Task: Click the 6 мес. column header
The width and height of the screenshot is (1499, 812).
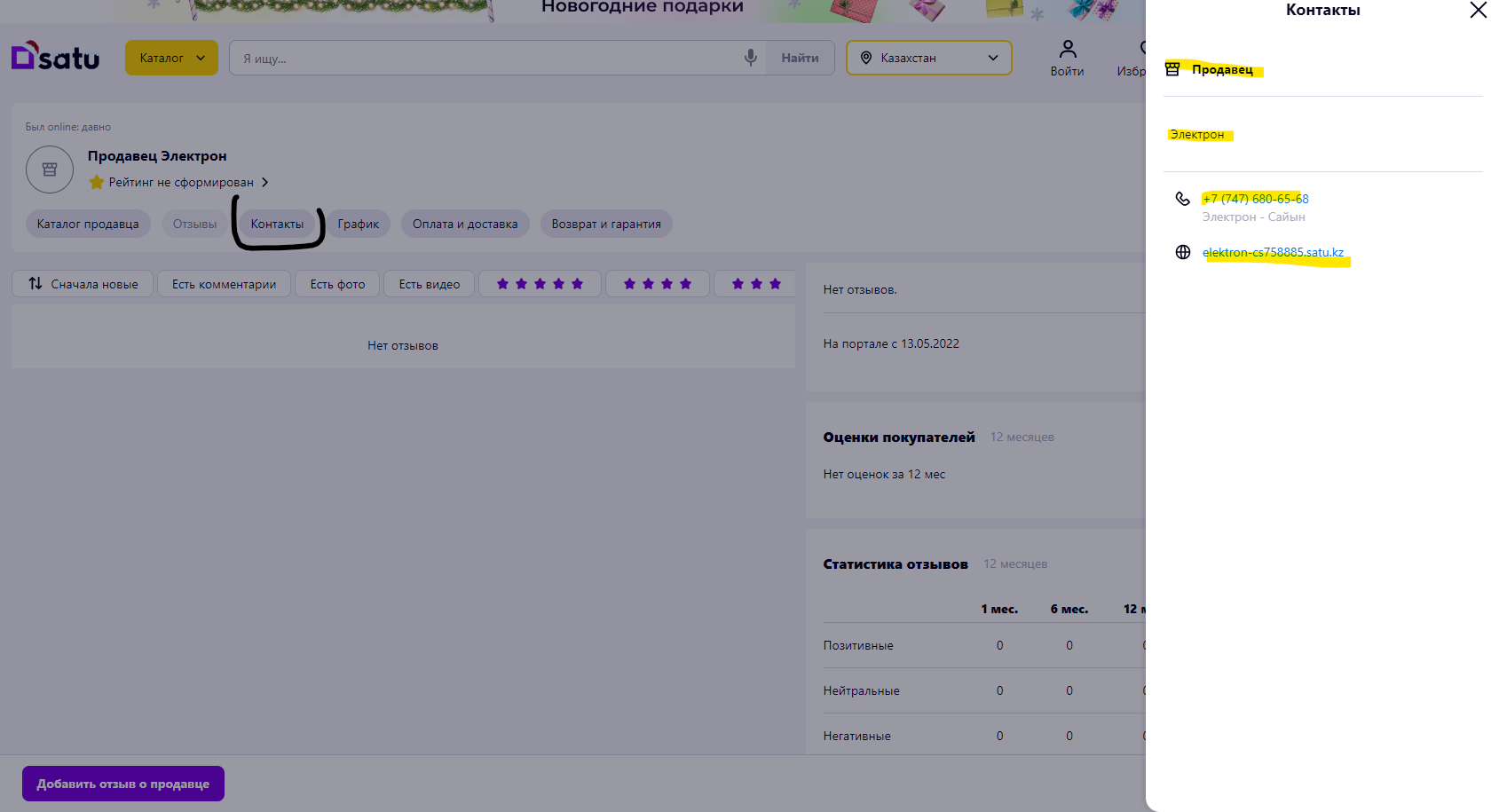Action: tap(1069, 609)
